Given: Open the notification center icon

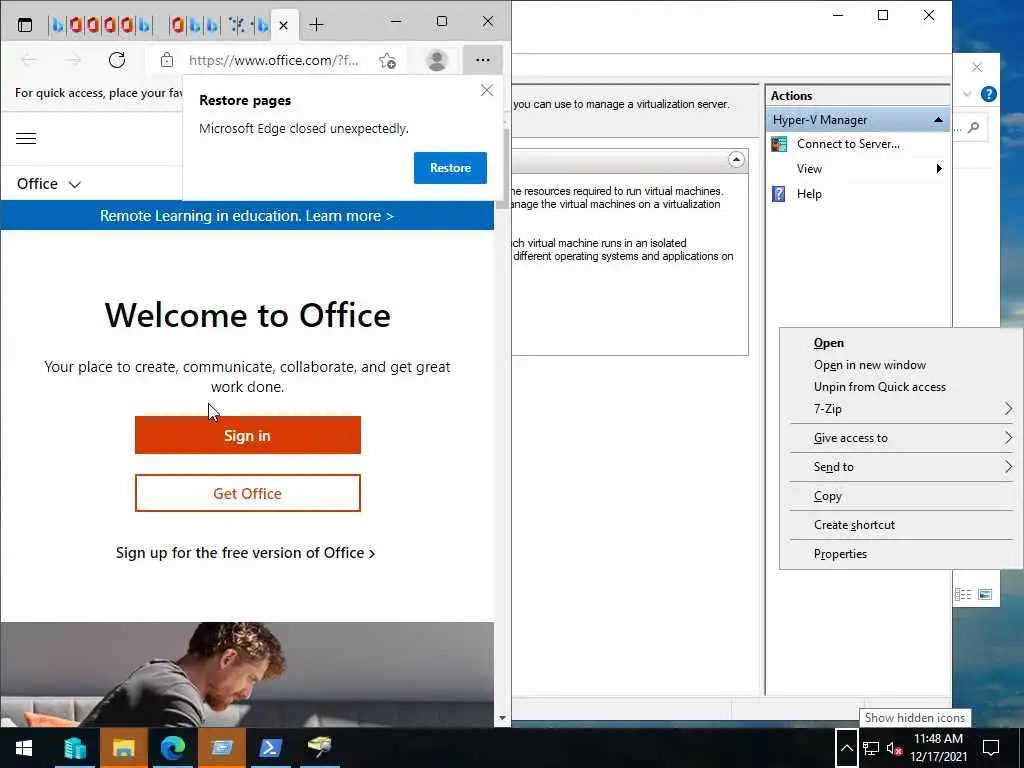Looking at the screenshot, I should (x=991, y=748).
